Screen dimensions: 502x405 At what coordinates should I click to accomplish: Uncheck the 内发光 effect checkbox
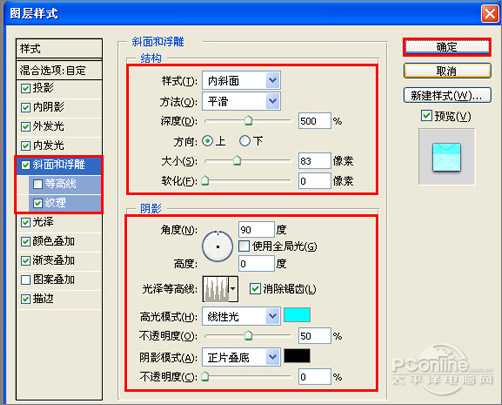pos(26,146)
